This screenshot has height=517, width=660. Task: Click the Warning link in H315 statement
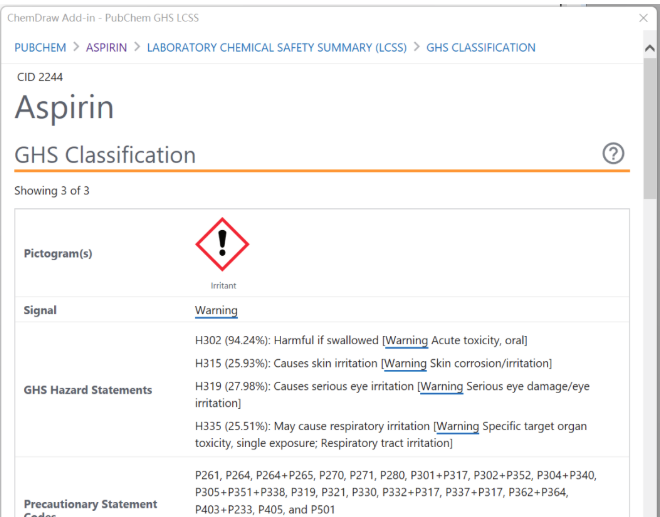coord(405,363)
